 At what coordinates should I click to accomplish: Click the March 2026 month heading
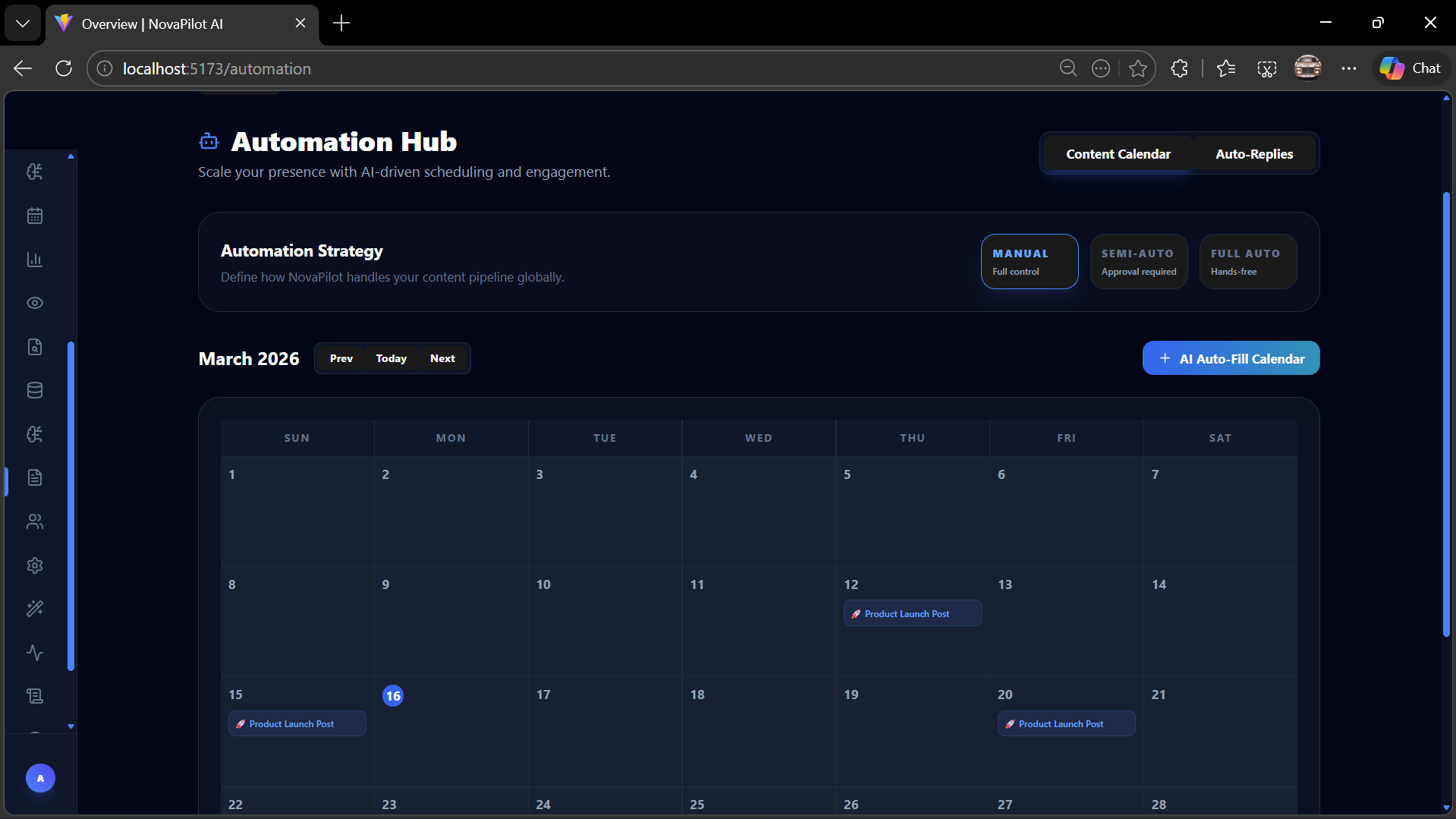pos(249,358)
